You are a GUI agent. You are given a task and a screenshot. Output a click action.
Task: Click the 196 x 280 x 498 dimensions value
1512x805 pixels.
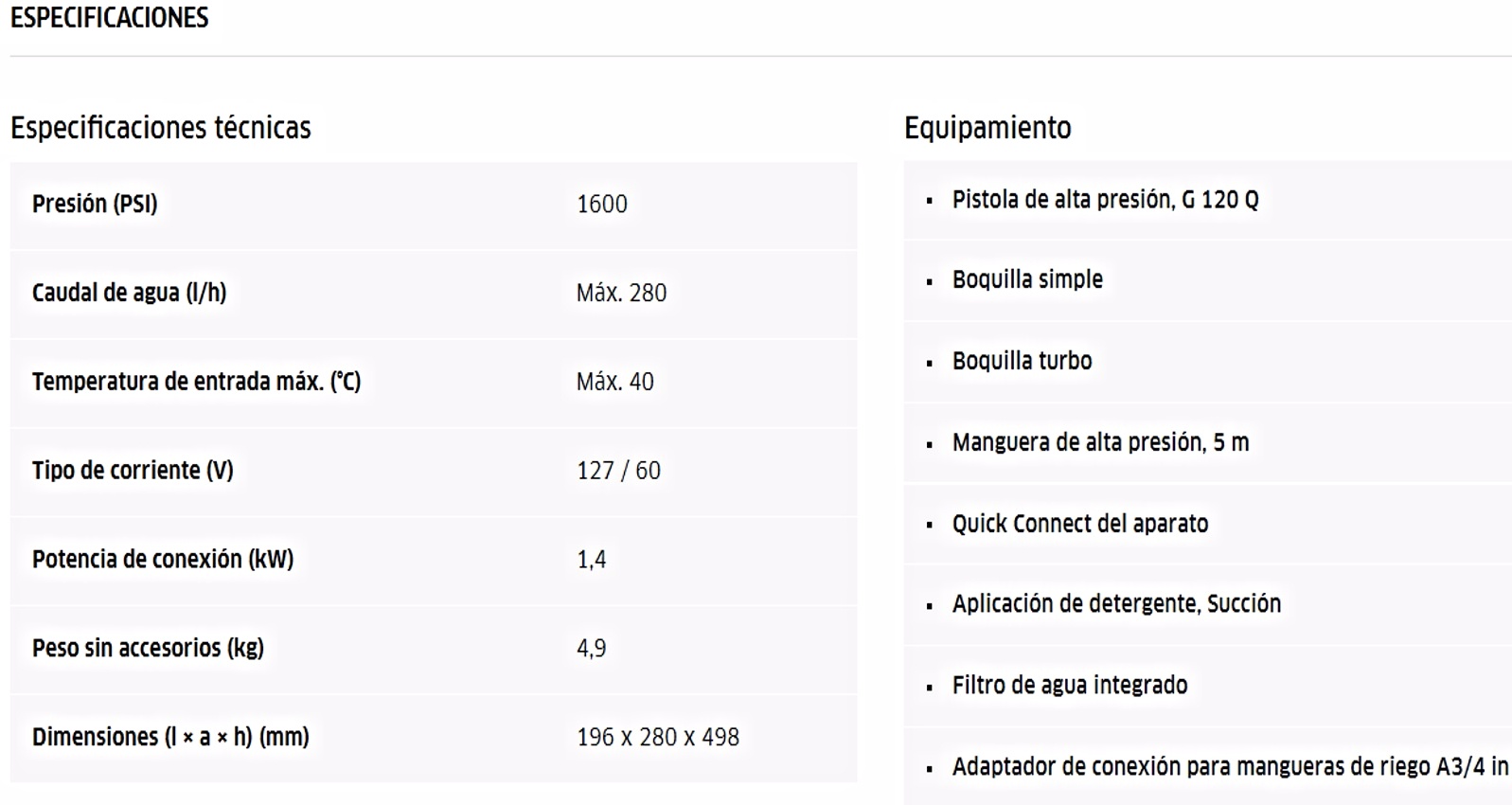(658, 737)
